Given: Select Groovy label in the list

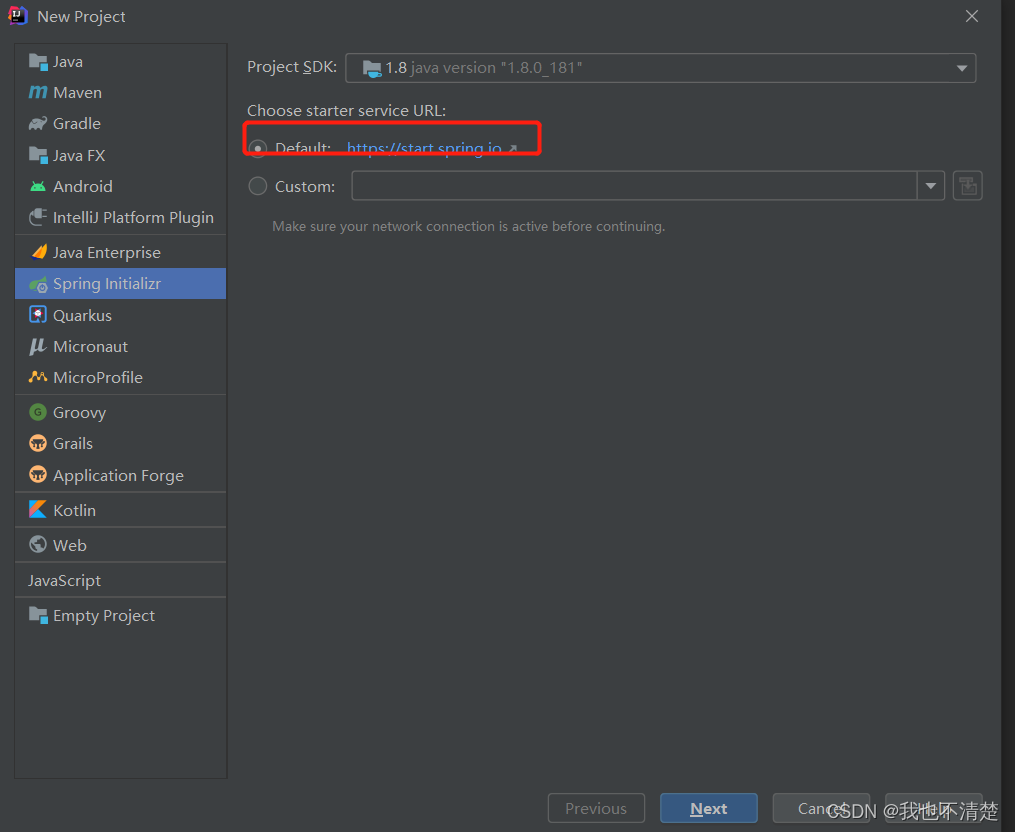Looking at the screenshot, I should [x=80, y=412].
